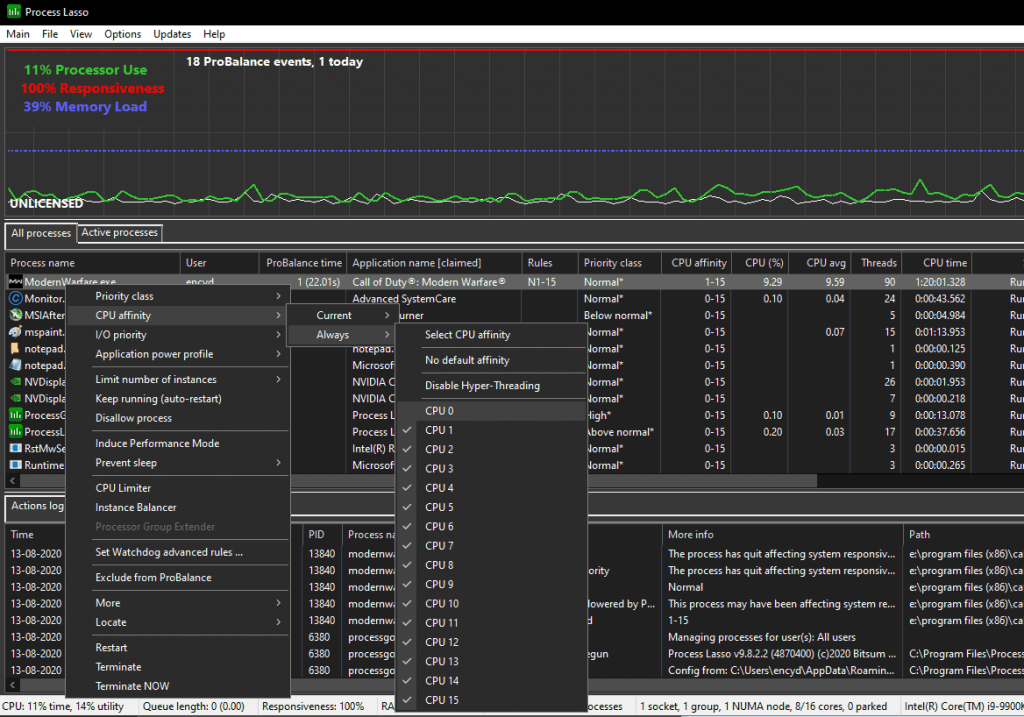Click Instance Balancer in the context menu
1024x717 pixels.
point(178,507)
